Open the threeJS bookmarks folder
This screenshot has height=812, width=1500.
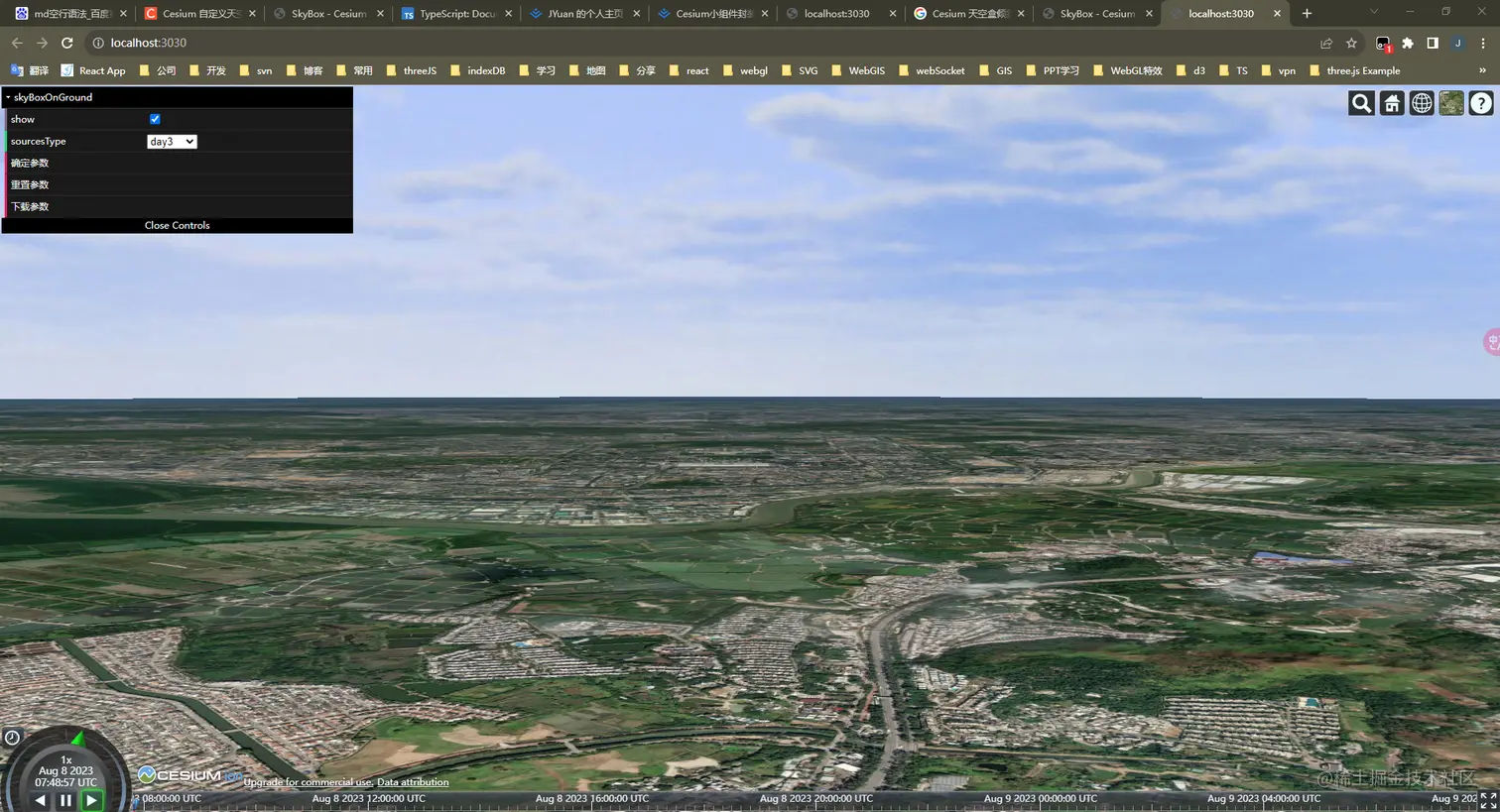coord(411,70)
